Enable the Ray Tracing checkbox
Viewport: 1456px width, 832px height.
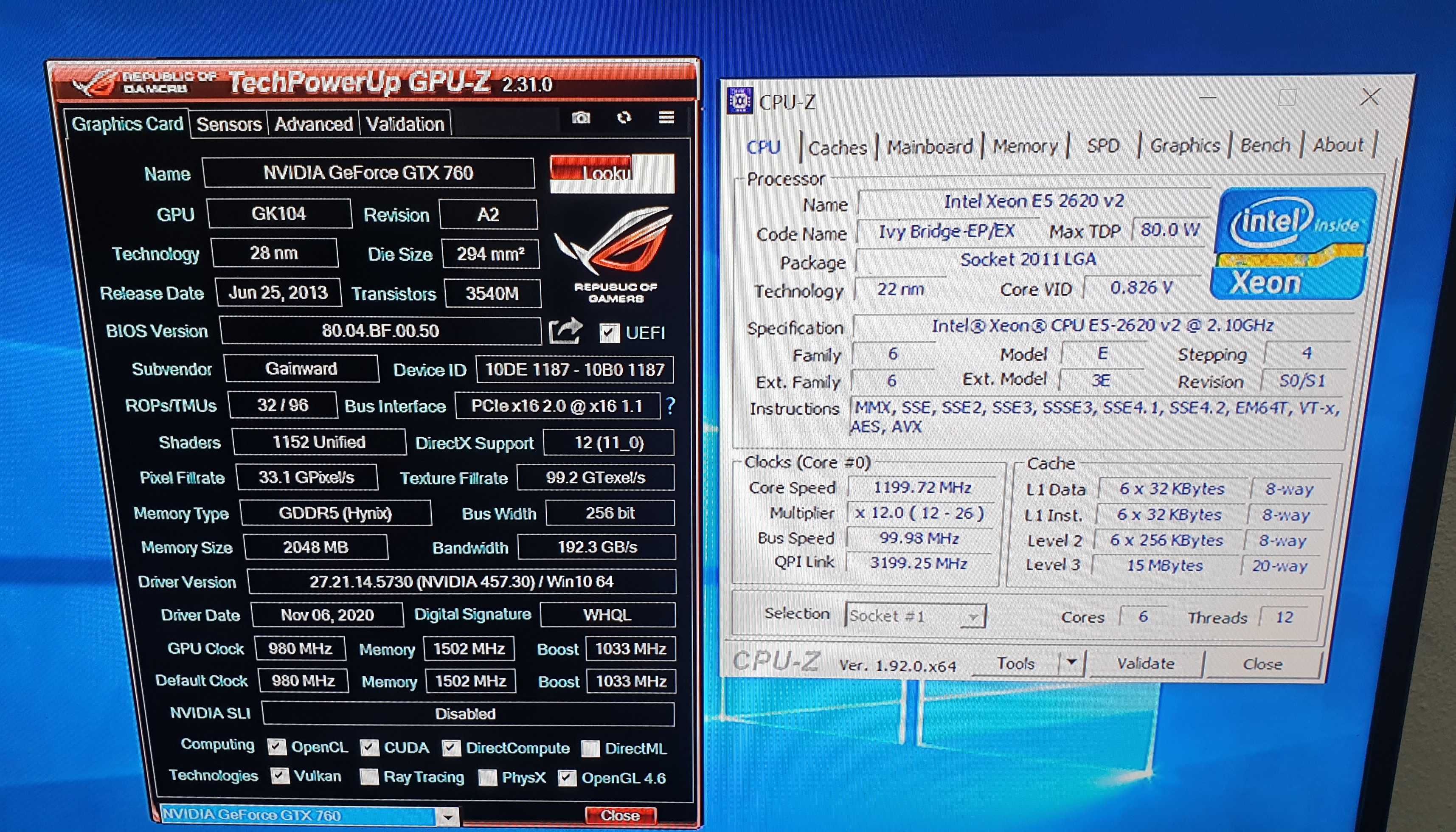370,776
